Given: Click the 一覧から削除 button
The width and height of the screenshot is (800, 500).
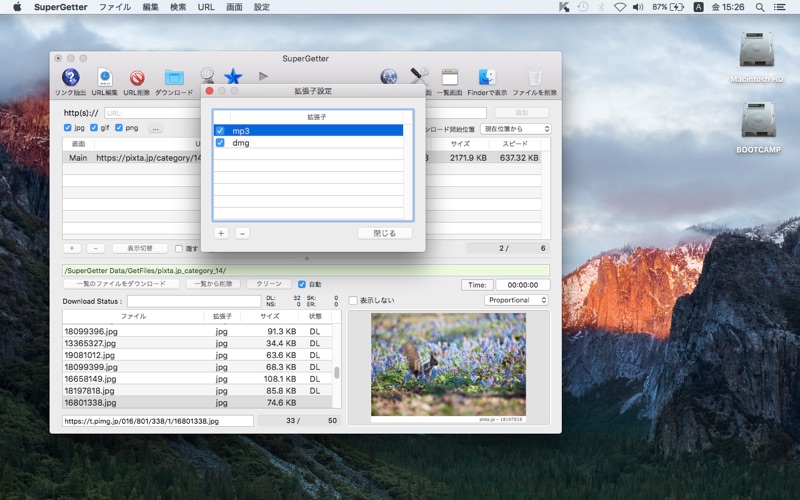Looking at the screenshot, I should click(x=213, y=284).
